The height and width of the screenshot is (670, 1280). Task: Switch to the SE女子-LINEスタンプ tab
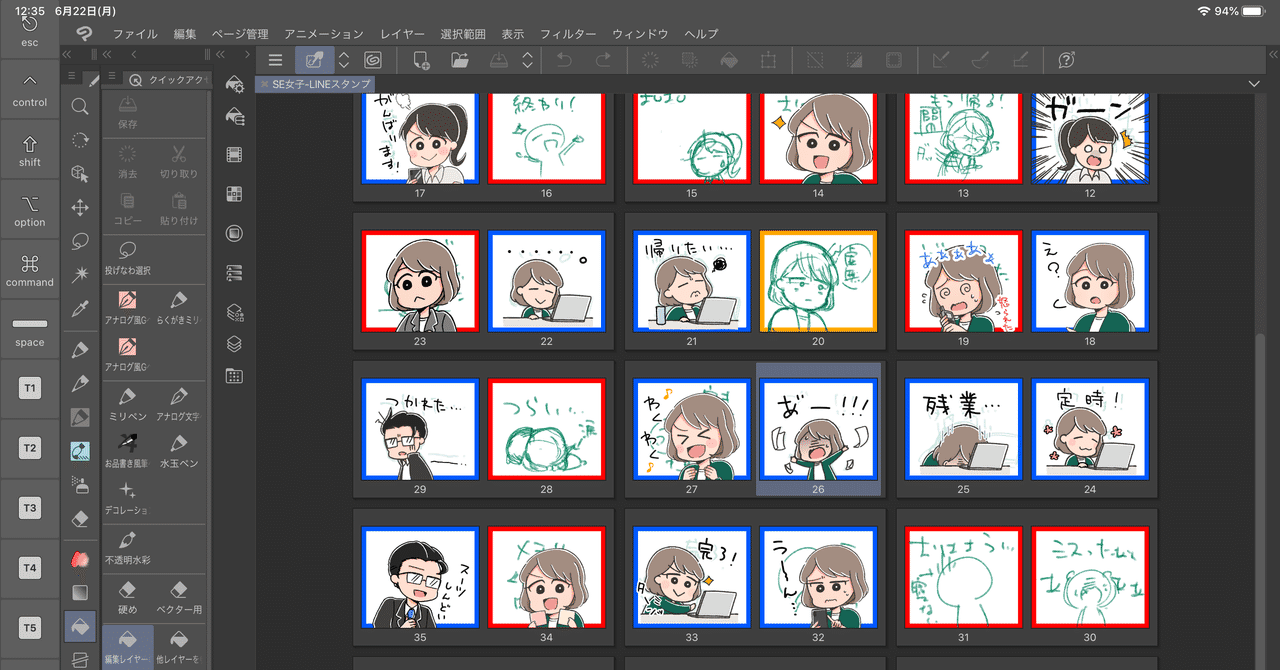tap(321, 84)
